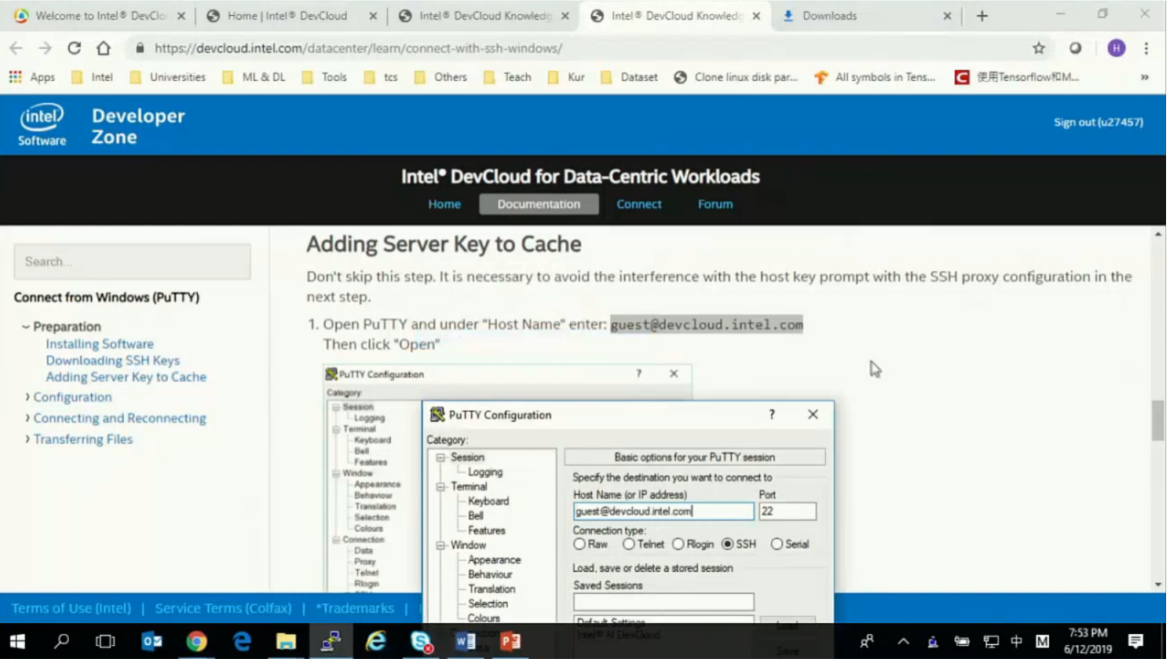
Task: Click Sign out (u27457) link
Action: (x=1098, y=122)
